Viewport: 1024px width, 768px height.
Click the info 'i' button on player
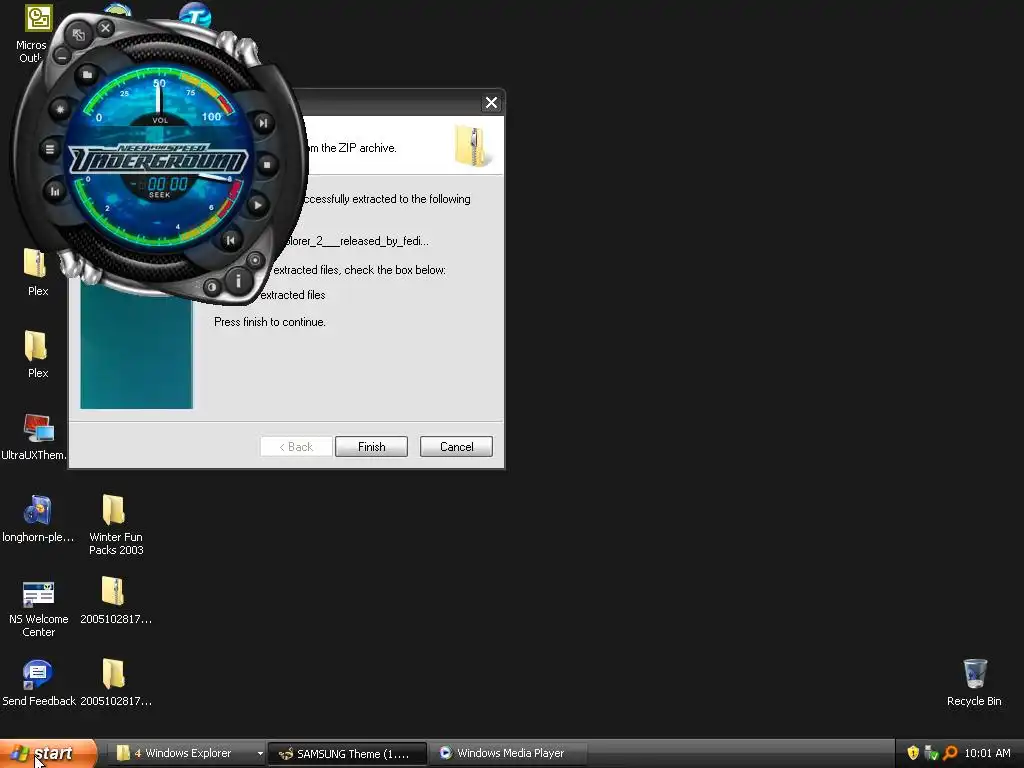pyautogui.click(x=238, y=281)
